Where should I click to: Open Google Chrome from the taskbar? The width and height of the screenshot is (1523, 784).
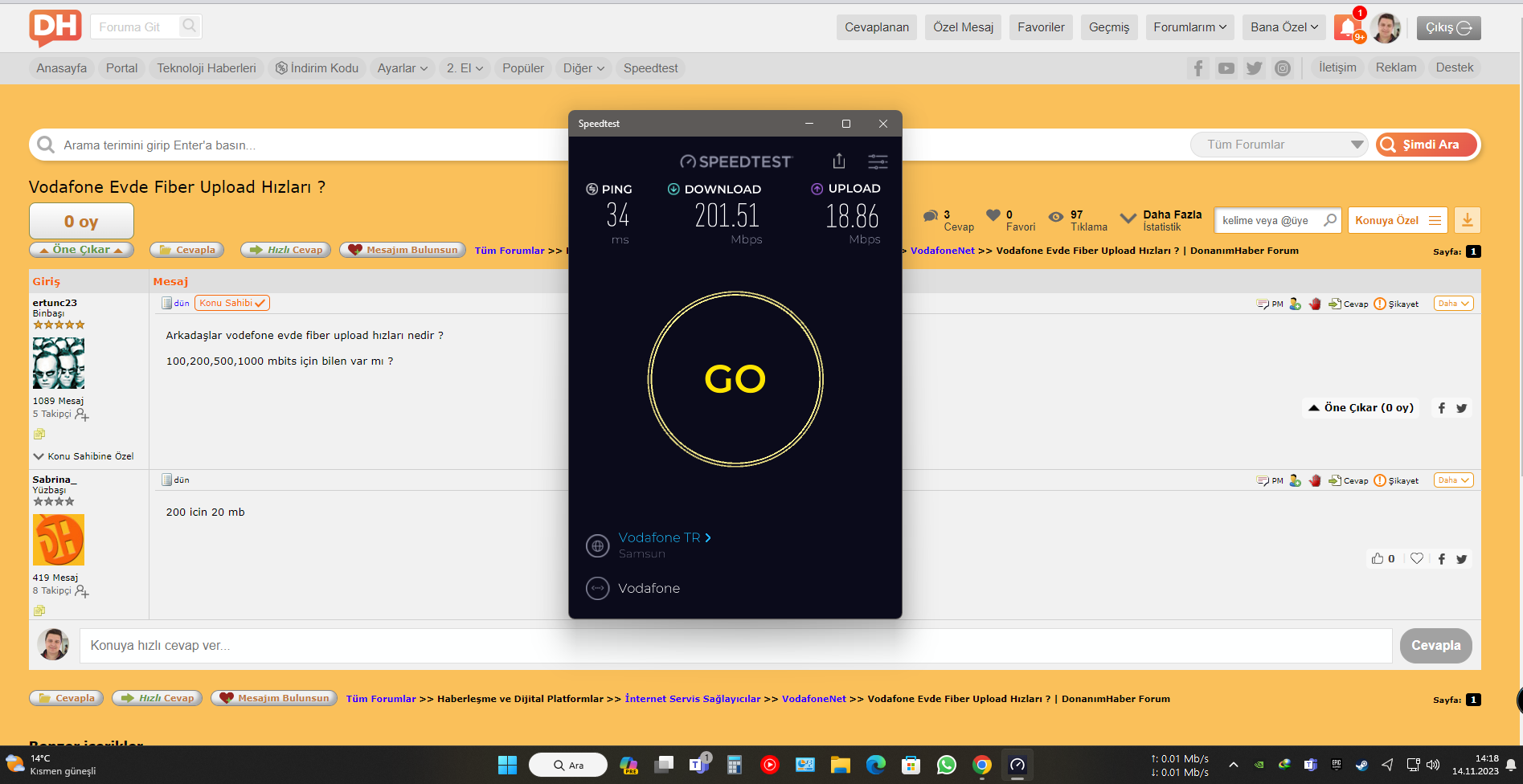pyautogui.click(x=981, y=765)
